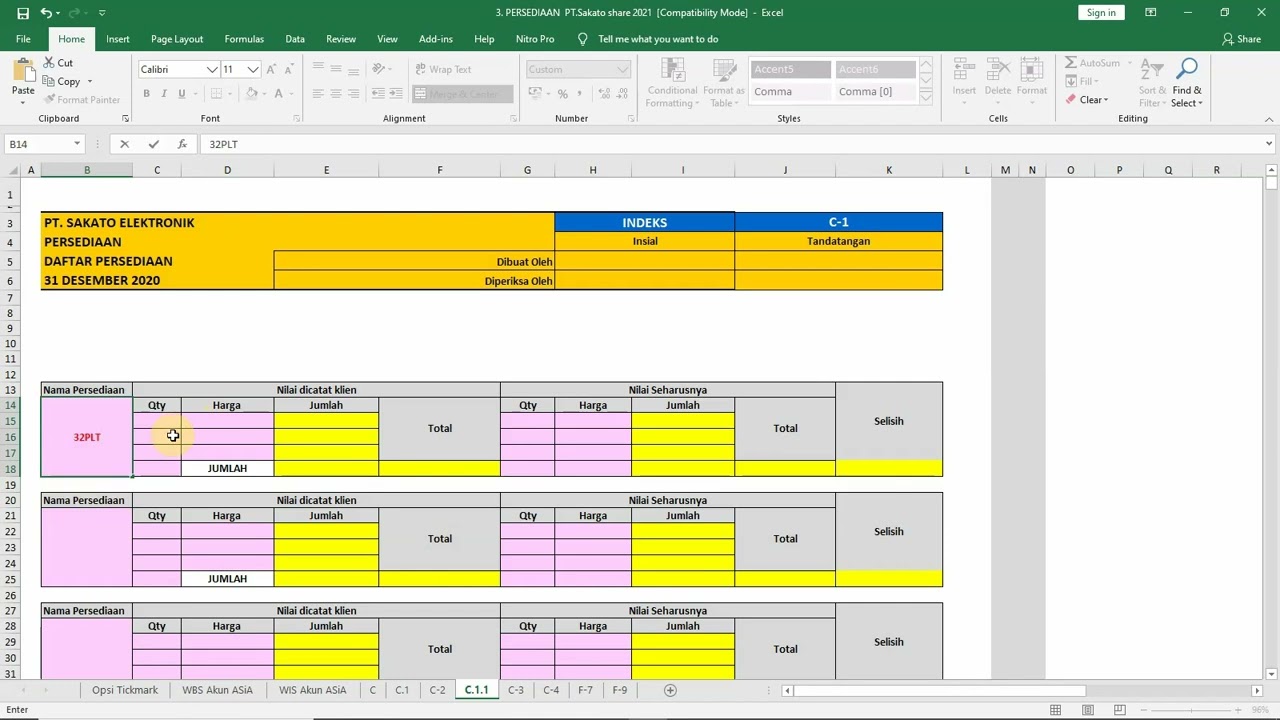Expand the cell Styles gallery
This screenshot has height=720, width=1280.
[925, 99]
